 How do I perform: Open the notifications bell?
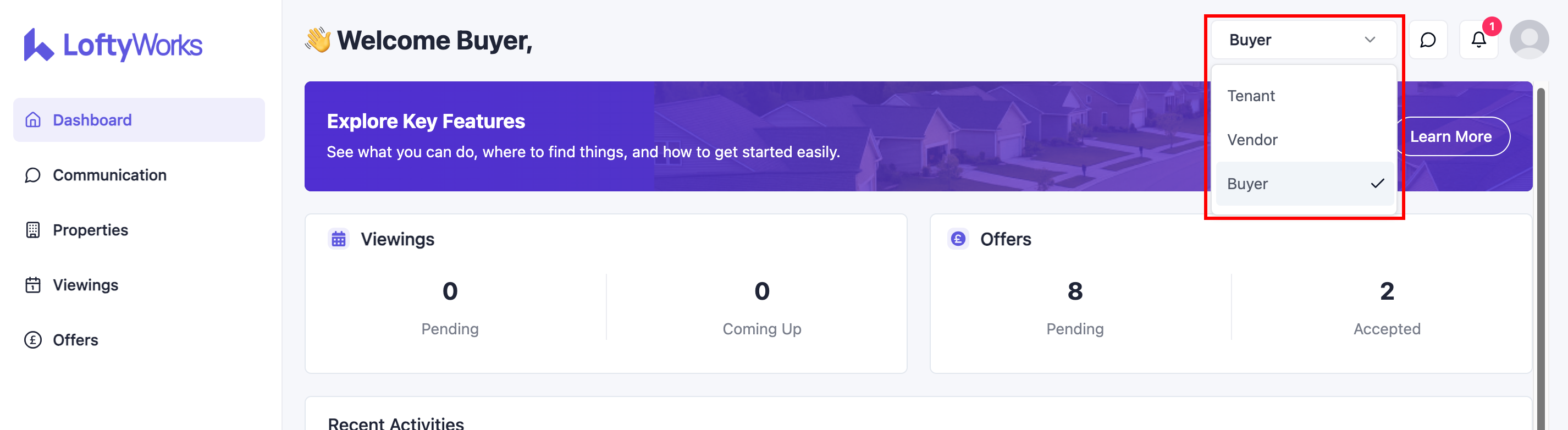tap(1478, 40)
